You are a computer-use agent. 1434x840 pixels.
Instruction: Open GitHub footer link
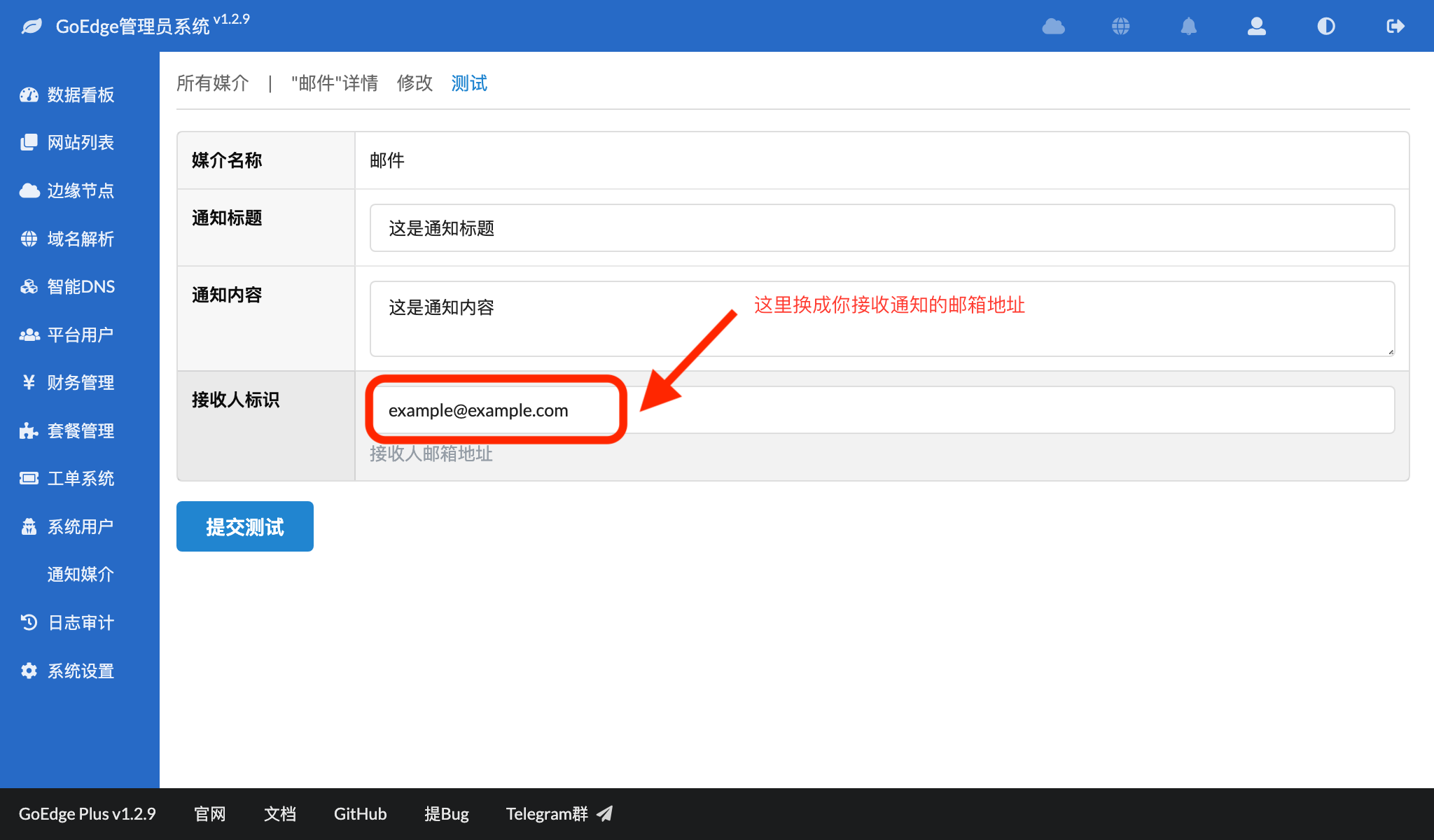tap(360, 814)
